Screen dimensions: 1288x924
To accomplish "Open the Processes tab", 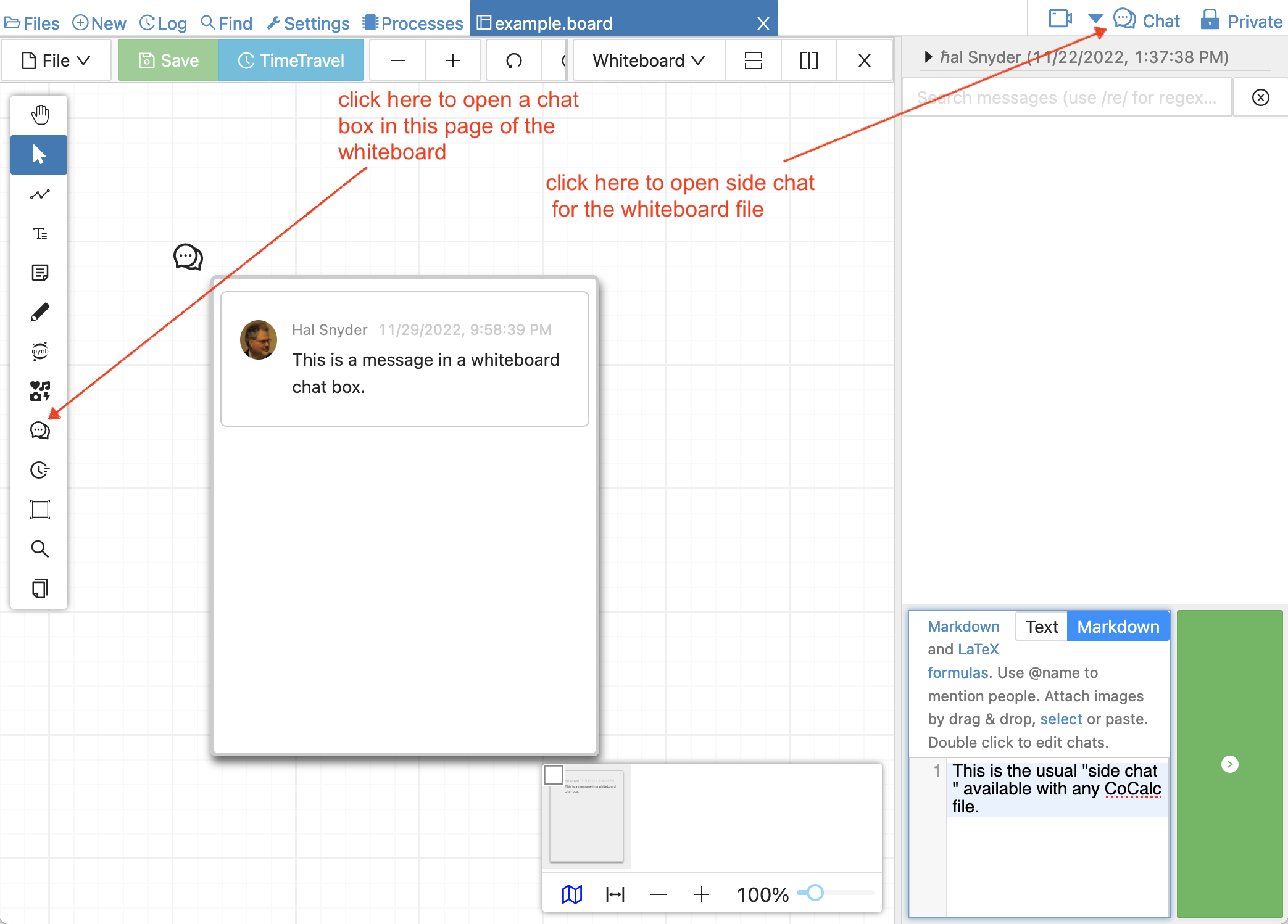I will pyautogui.click(x=413, y=23).
